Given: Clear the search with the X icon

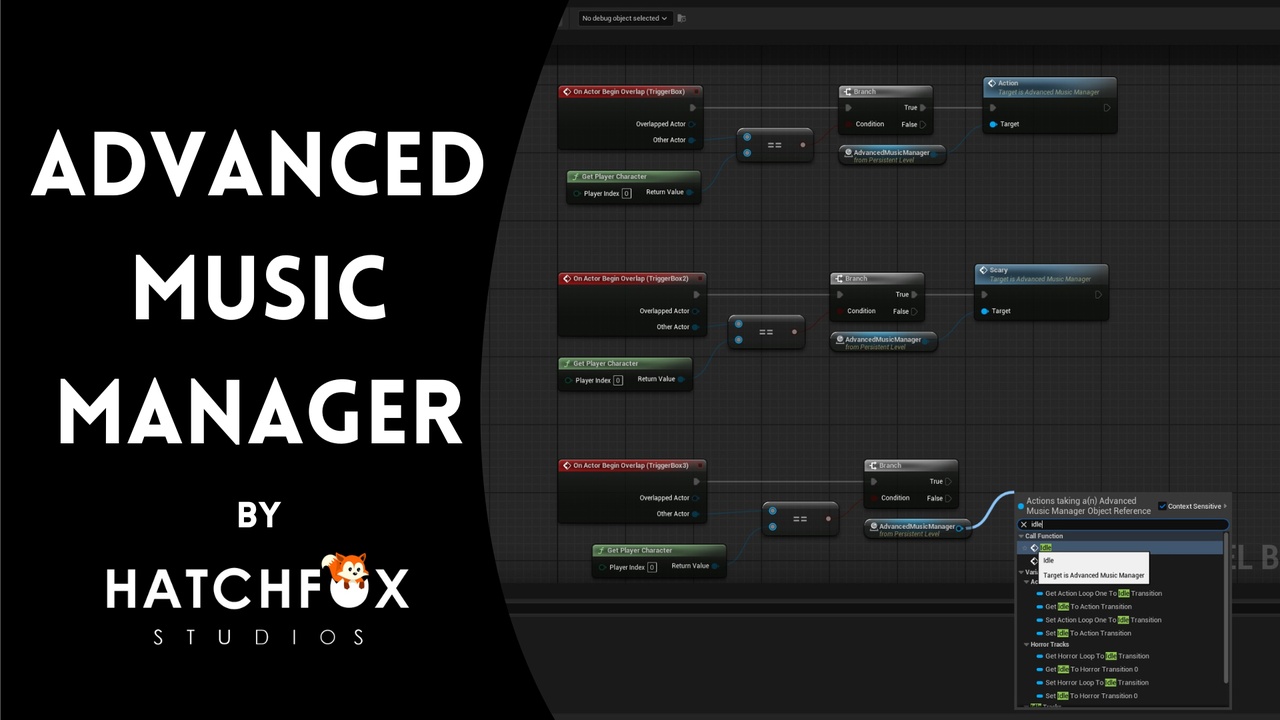Looking at the screenshot, I should (x=1023, y=524).
